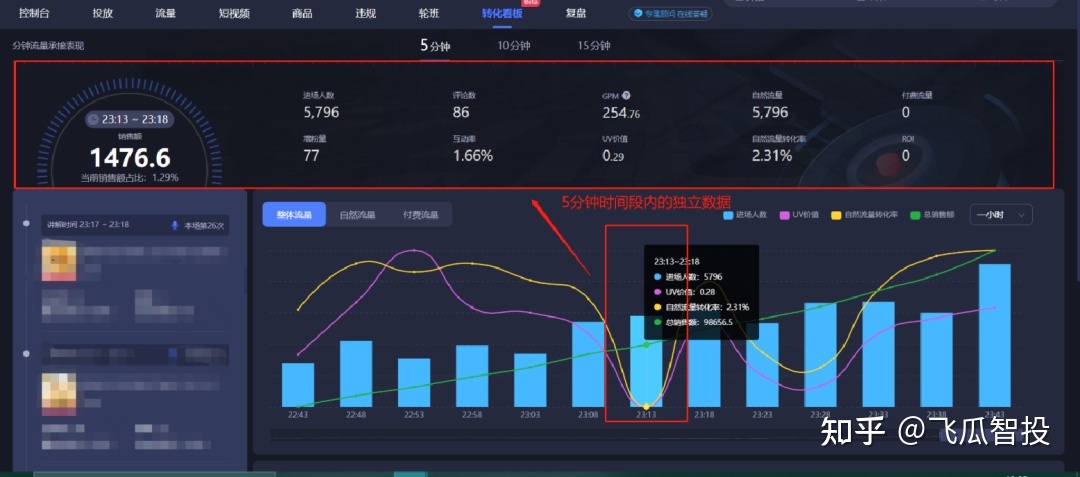Click the second product thumbnail in the timeline

(x=59, y=390)
